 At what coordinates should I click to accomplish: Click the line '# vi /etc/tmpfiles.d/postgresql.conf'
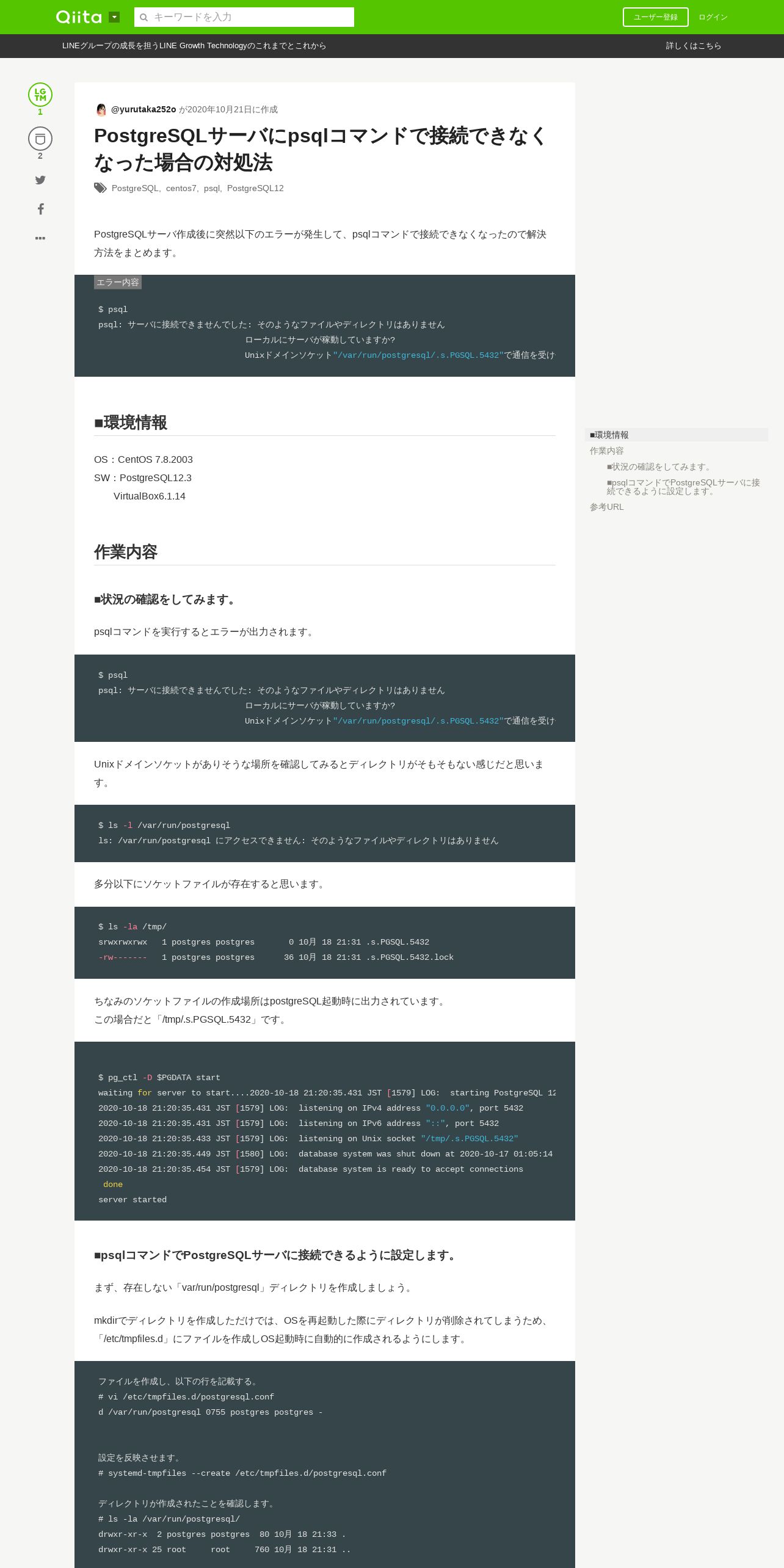coord(186,1397)
